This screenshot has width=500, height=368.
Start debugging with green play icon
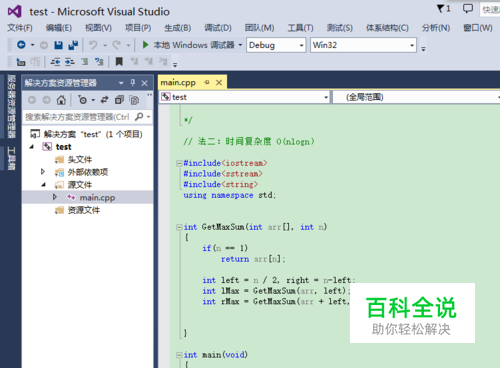(145, 45)
